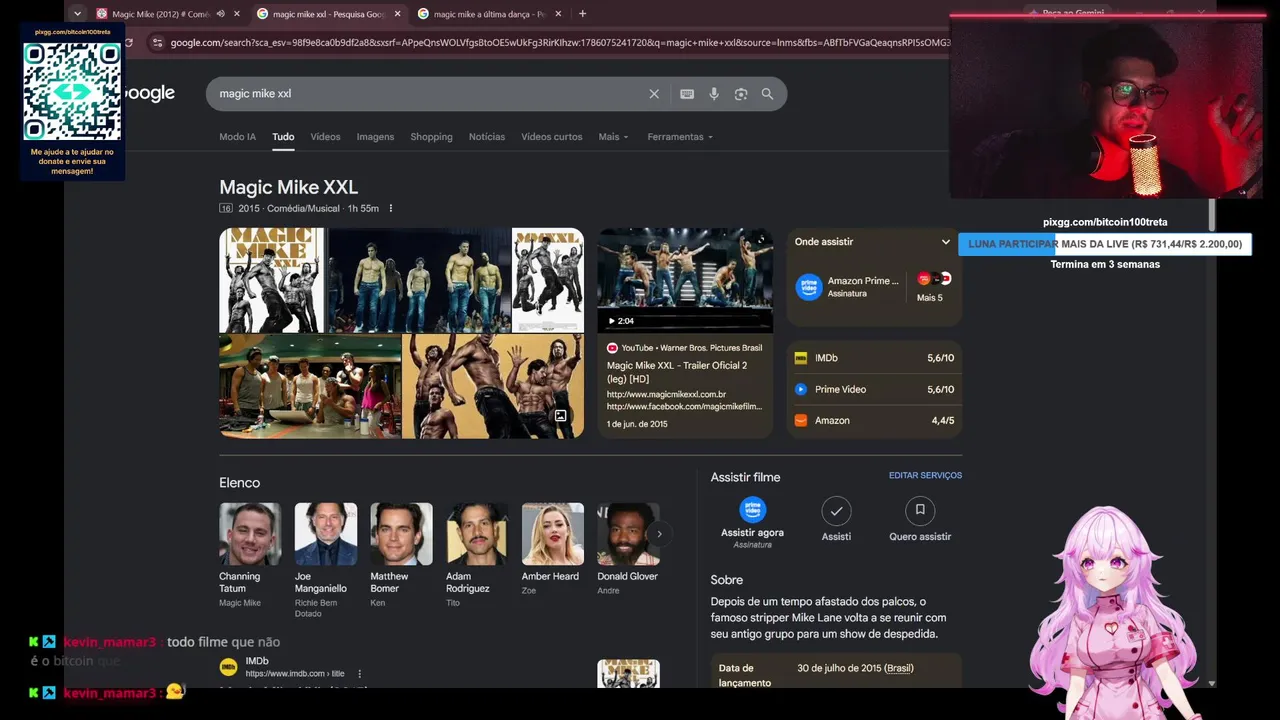Open a new browser tab
1280x720 pixels.
(x=582, y=14)
